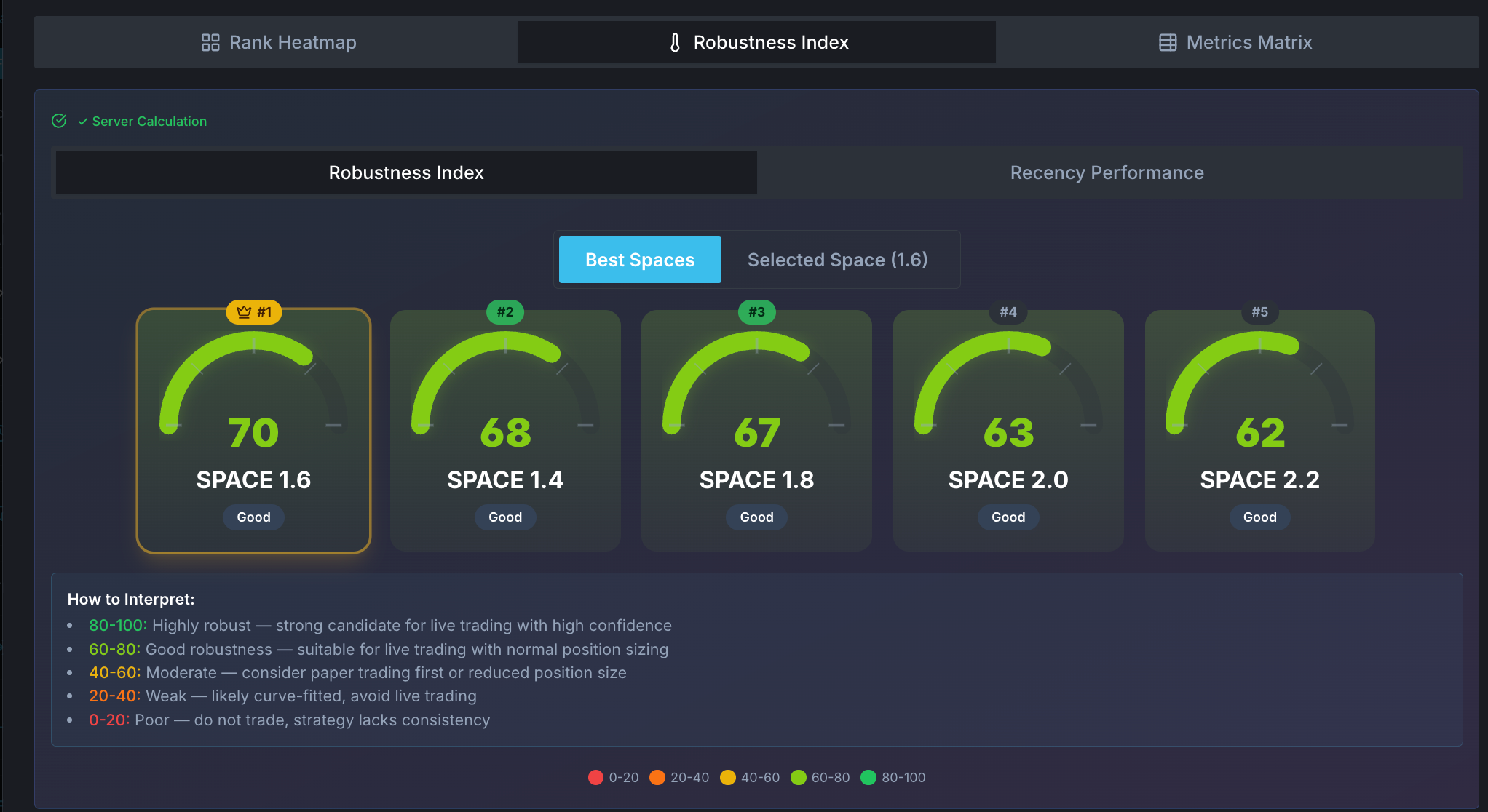Click the Rank Heatmap grid icon
Image resolution: width=1488 pixels, height=812 pixels.
(x=210, y=42)
